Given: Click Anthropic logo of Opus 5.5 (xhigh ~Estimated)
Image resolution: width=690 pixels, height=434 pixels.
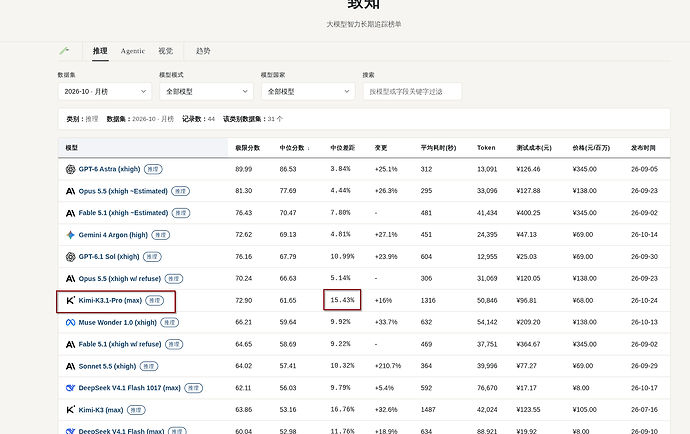Looking at the screenshot, I should point(70,191).
